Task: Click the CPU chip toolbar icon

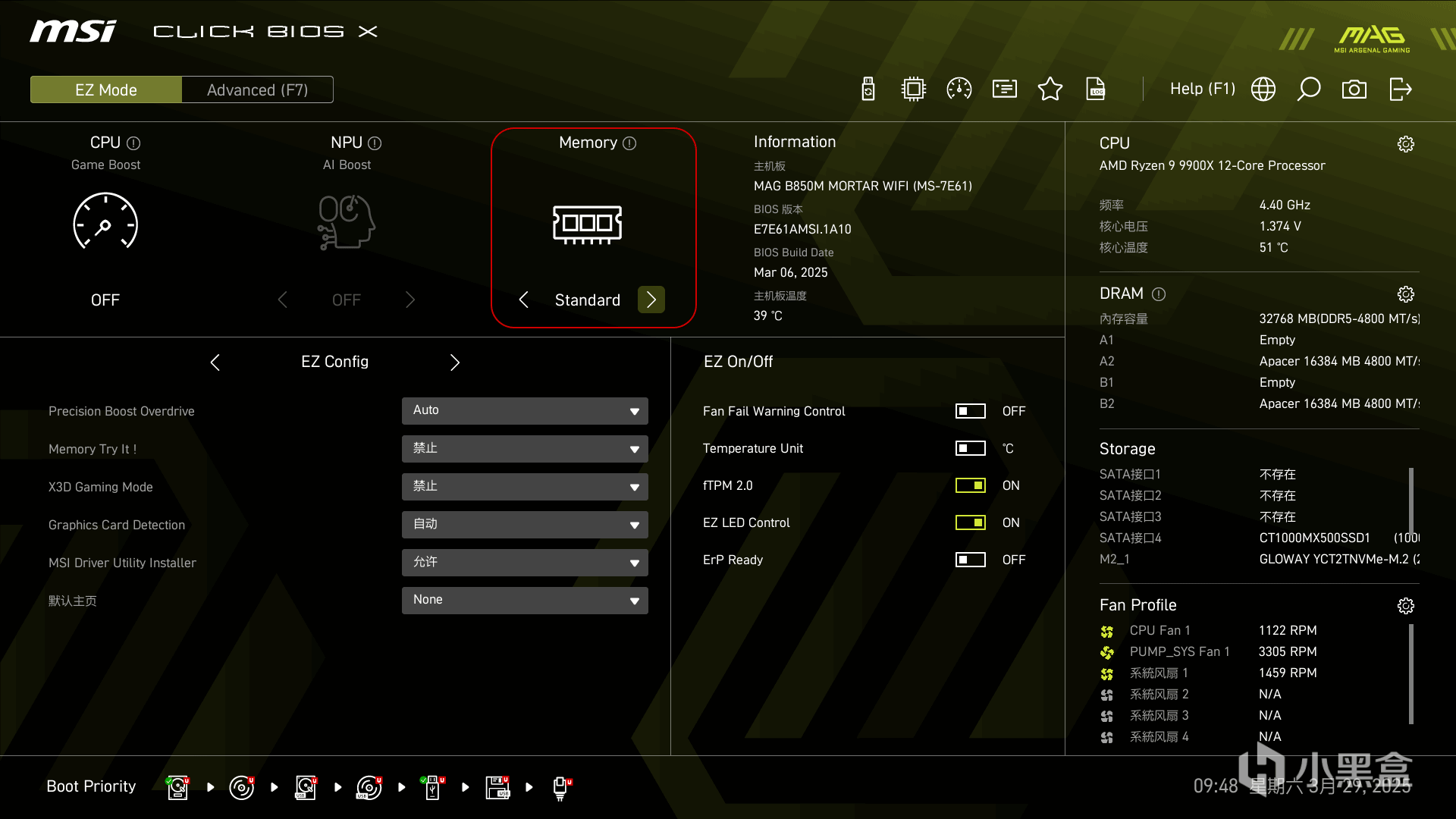Action: coord(914,89)
